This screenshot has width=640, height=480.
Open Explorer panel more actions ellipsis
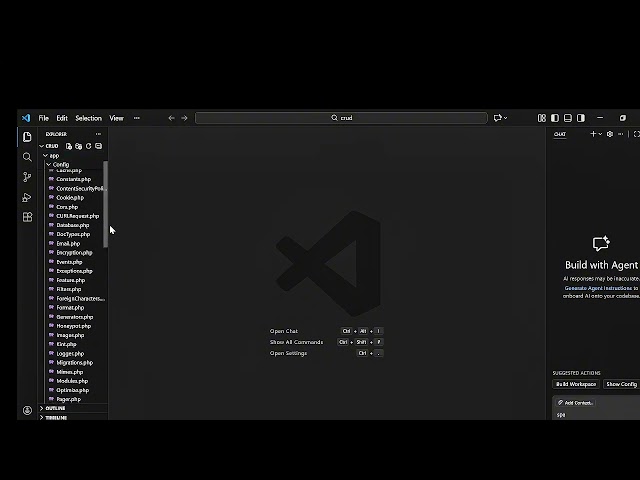tap(98, 134)
